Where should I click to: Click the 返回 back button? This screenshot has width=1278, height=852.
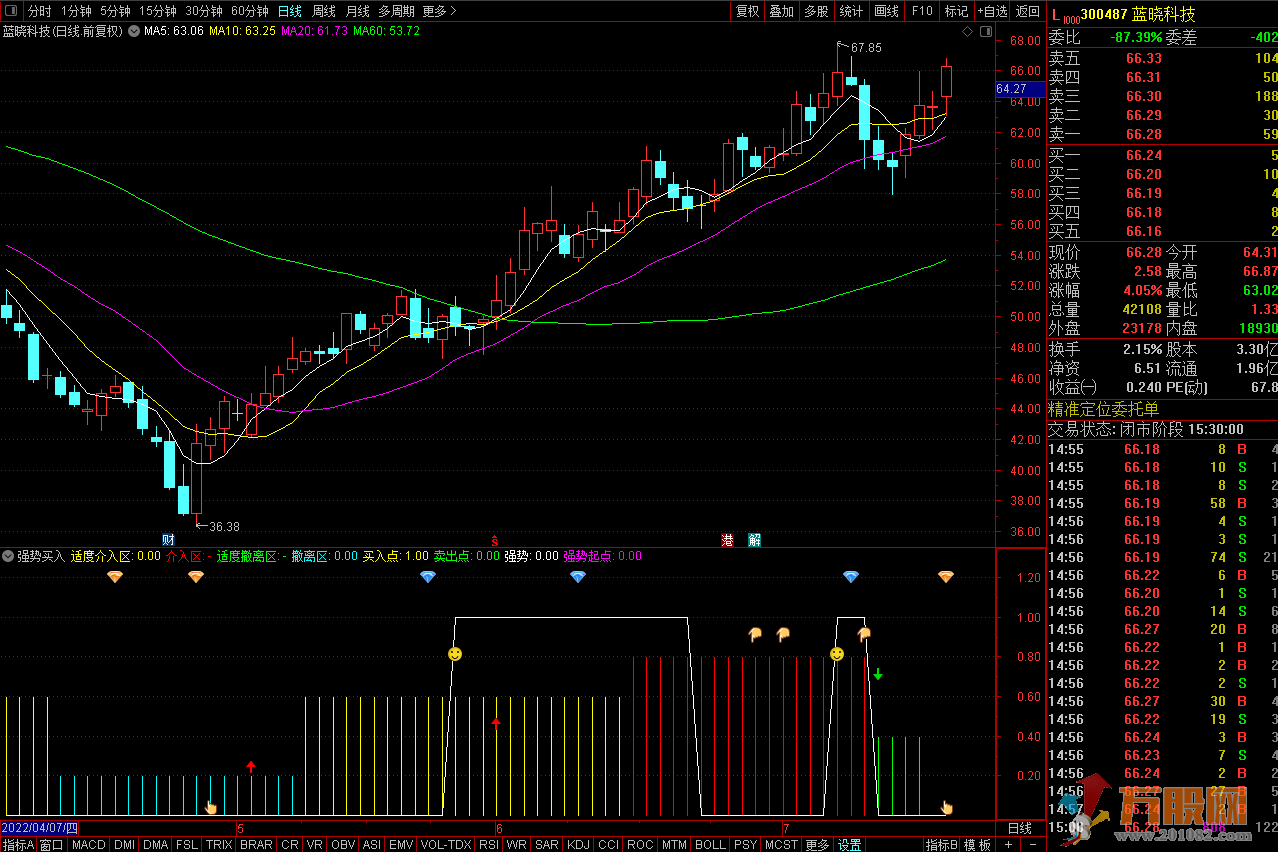(1028, 11)
